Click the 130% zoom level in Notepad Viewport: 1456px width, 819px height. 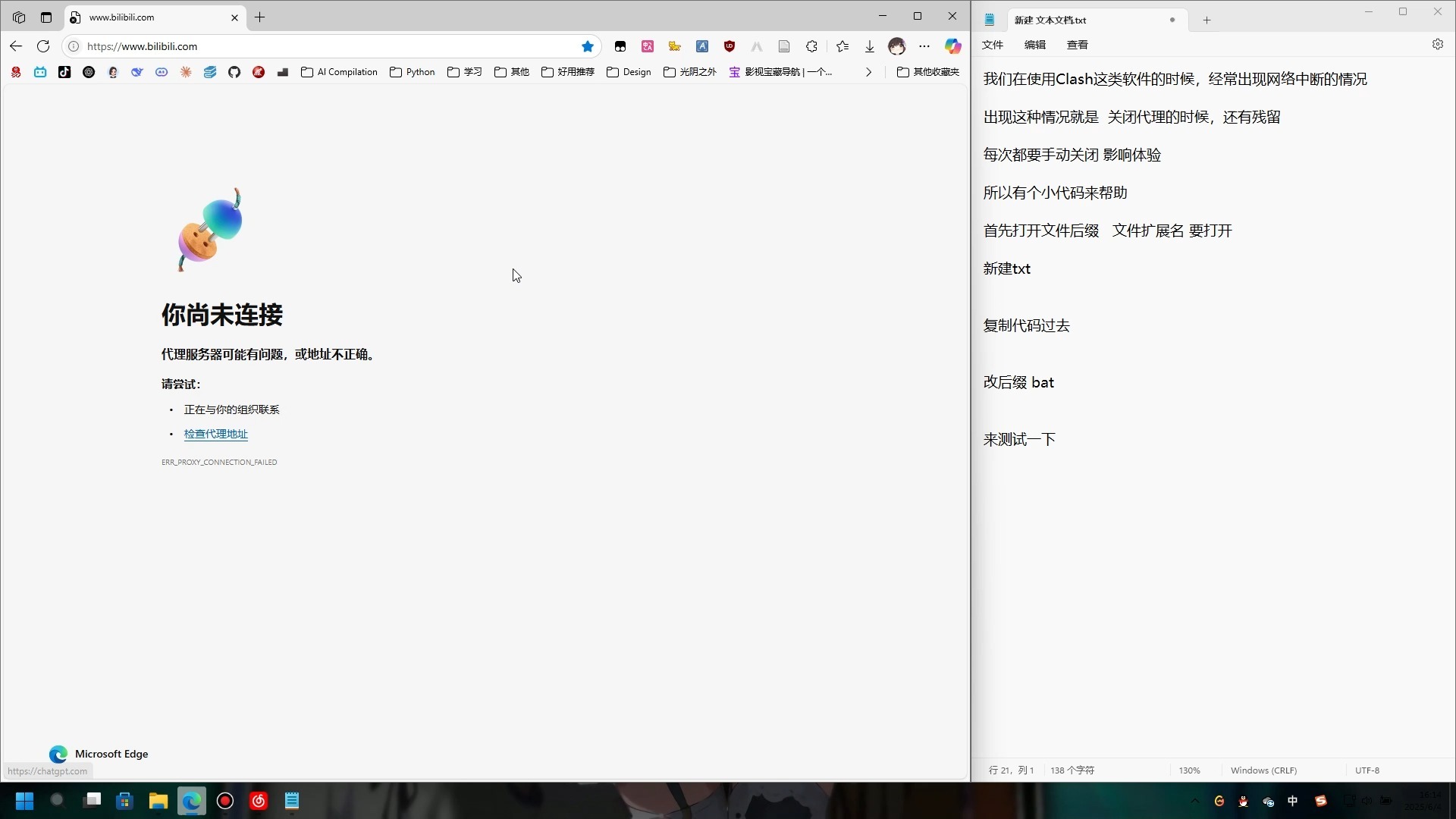point(1189,770)
